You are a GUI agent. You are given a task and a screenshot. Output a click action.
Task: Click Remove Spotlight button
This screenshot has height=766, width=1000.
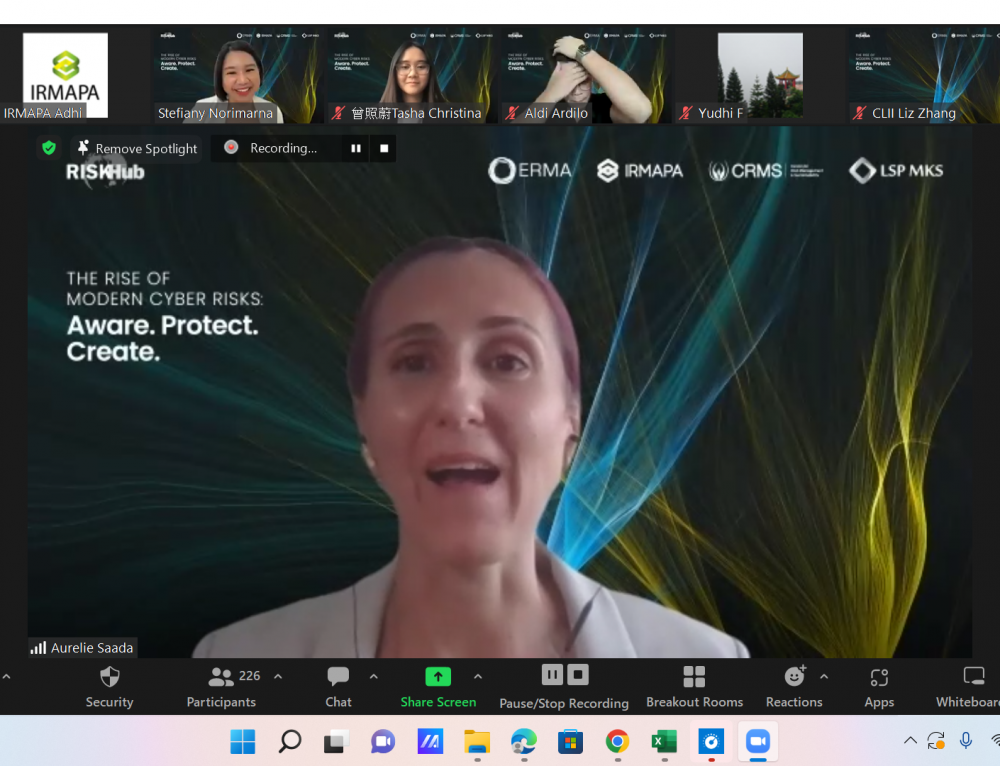tap(137, 148)
